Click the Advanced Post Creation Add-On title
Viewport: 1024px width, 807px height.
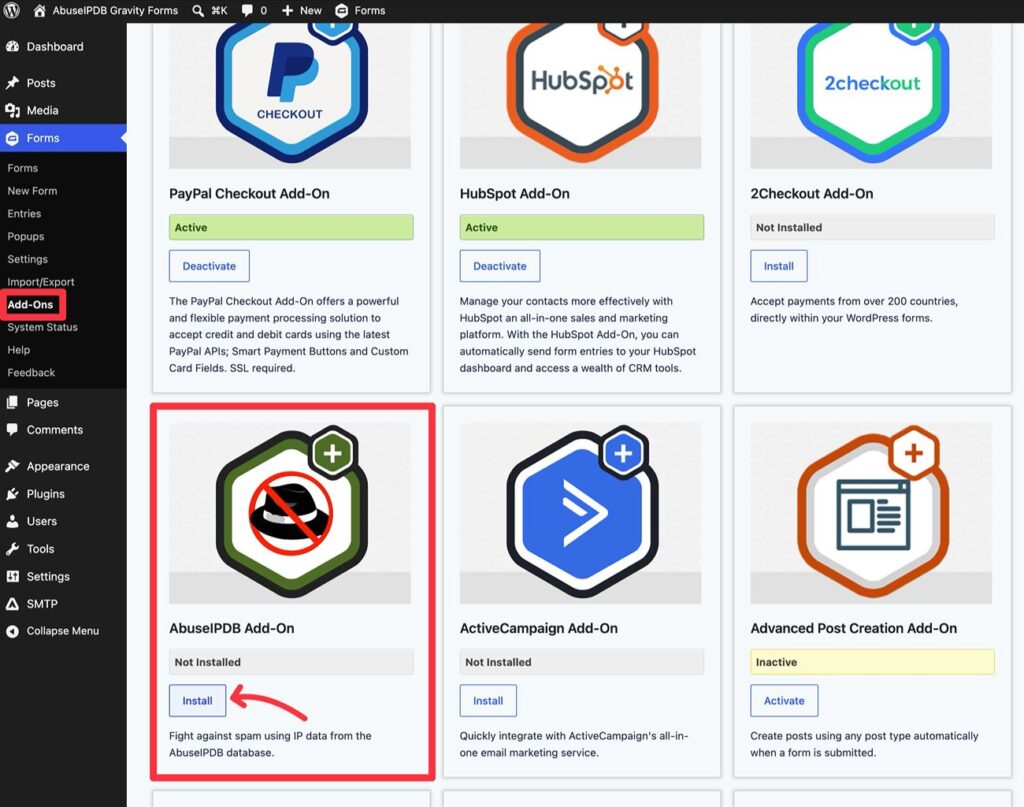(x=854, y=629)
